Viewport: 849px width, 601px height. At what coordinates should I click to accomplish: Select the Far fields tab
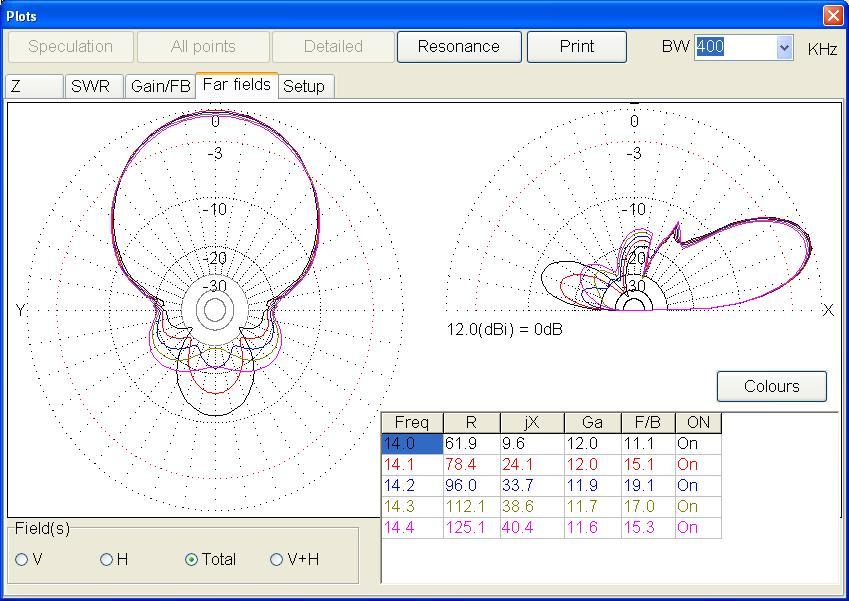click(238, 85)
